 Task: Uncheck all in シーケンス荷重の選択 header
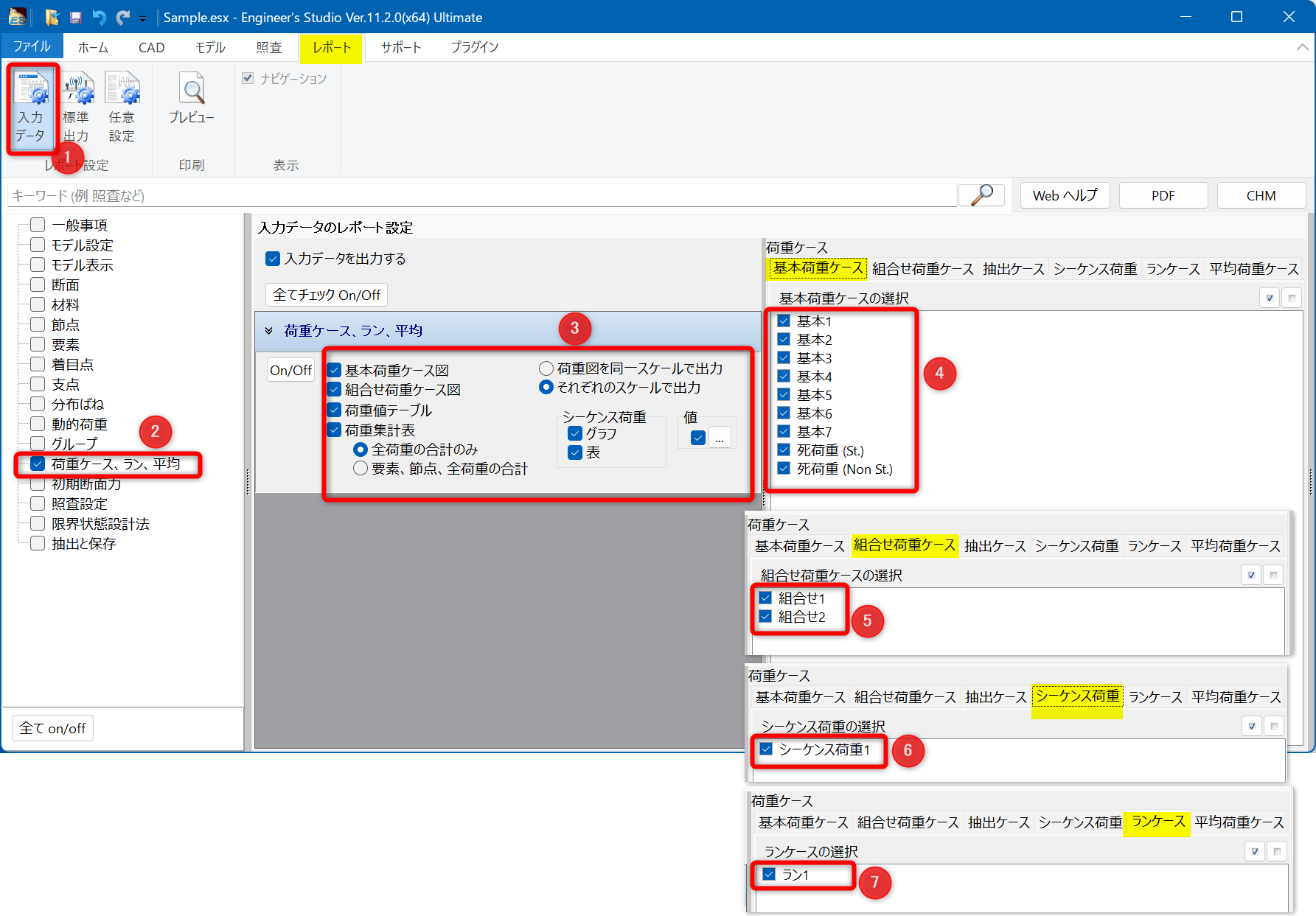(x=1274, y=727)
